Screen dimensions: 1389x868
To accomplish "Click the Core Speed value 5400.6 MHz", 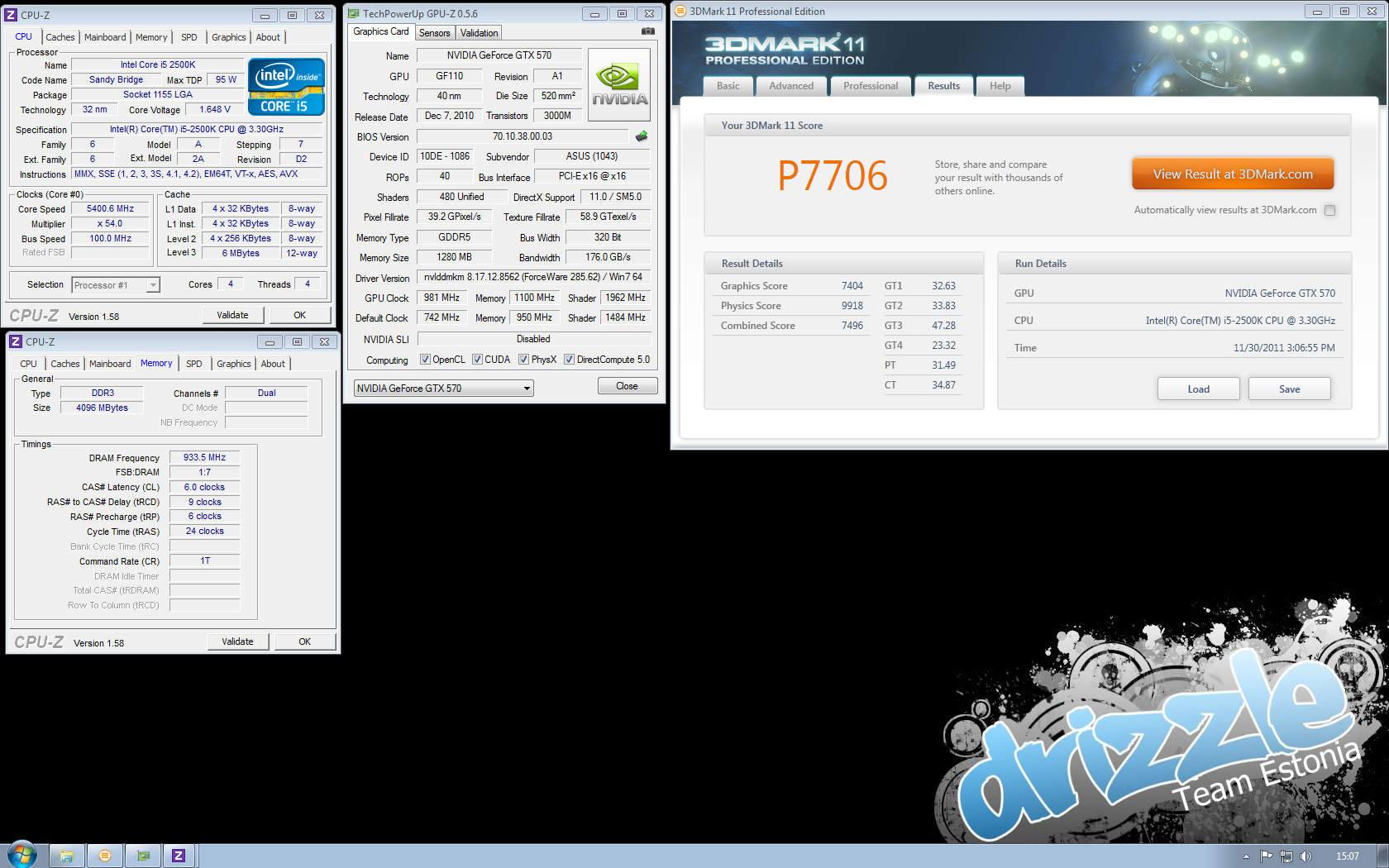I will click(x=110, y=209).
